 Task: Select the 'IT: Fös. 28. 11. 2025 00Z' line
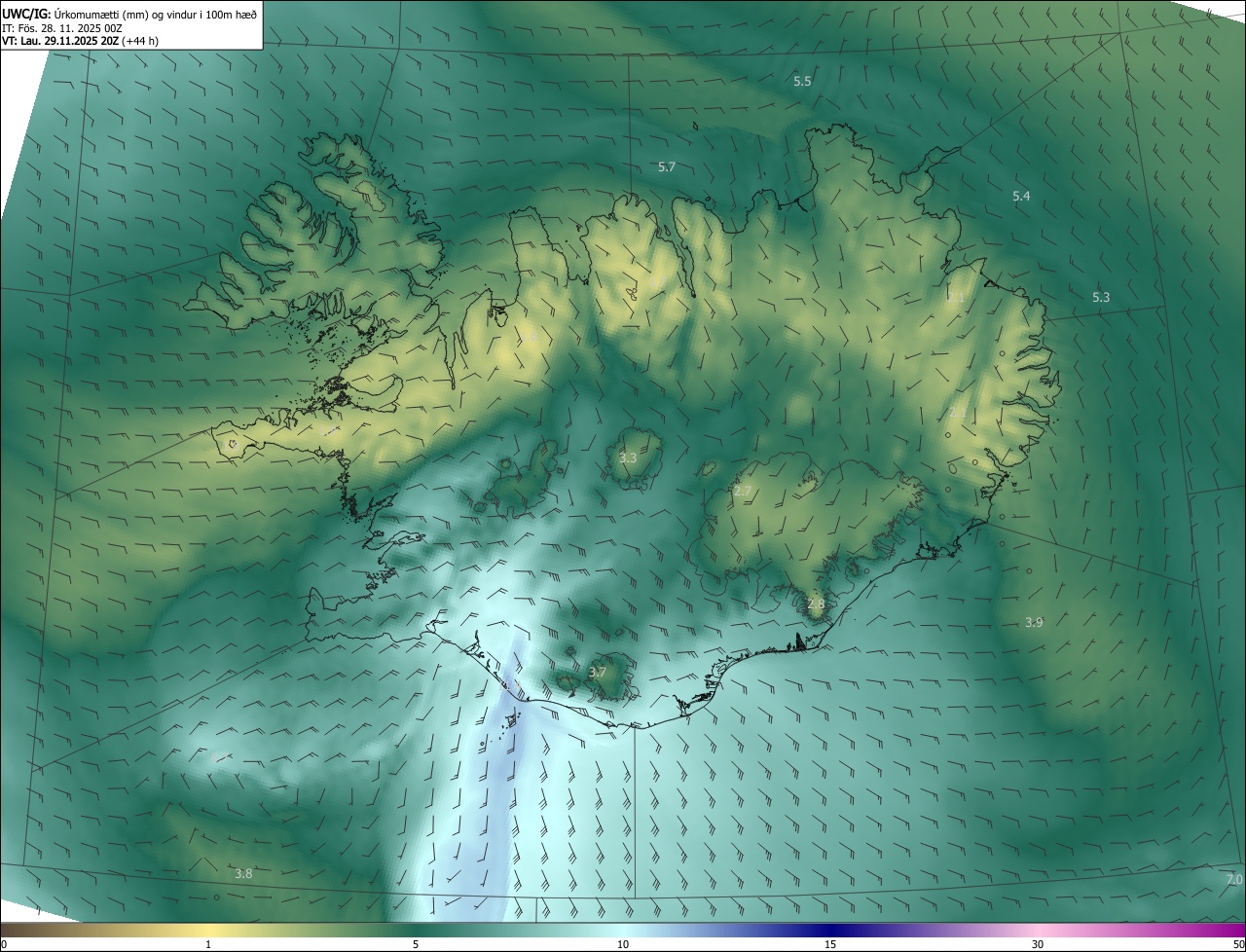tap(61, 27)
